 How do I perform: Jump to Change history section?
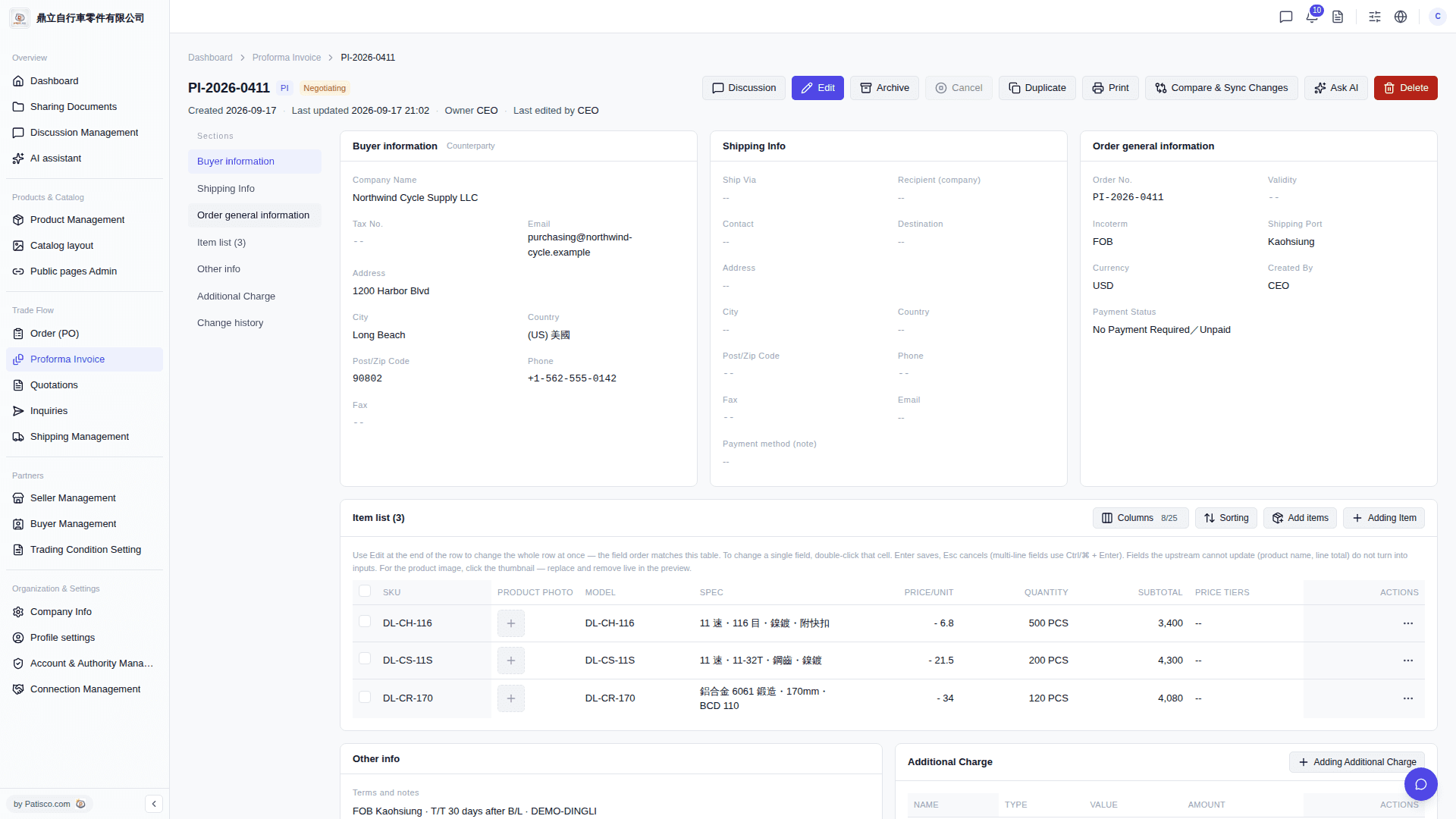tap(255, 323)
